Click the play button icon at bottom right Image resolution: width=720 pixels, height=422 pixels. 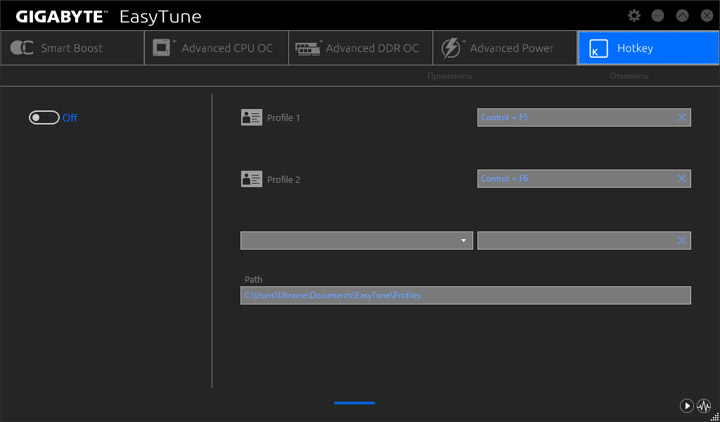coord(686,405)
